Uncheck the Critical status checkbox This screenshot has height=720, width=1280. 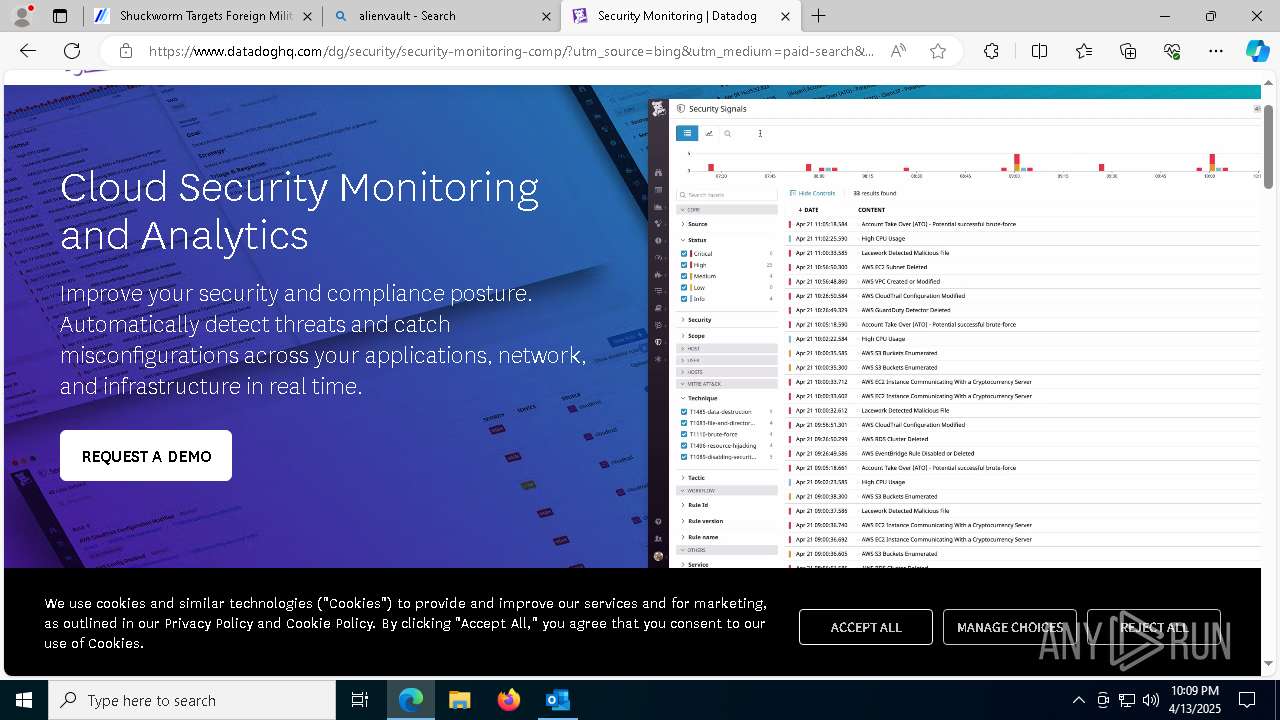684,254
